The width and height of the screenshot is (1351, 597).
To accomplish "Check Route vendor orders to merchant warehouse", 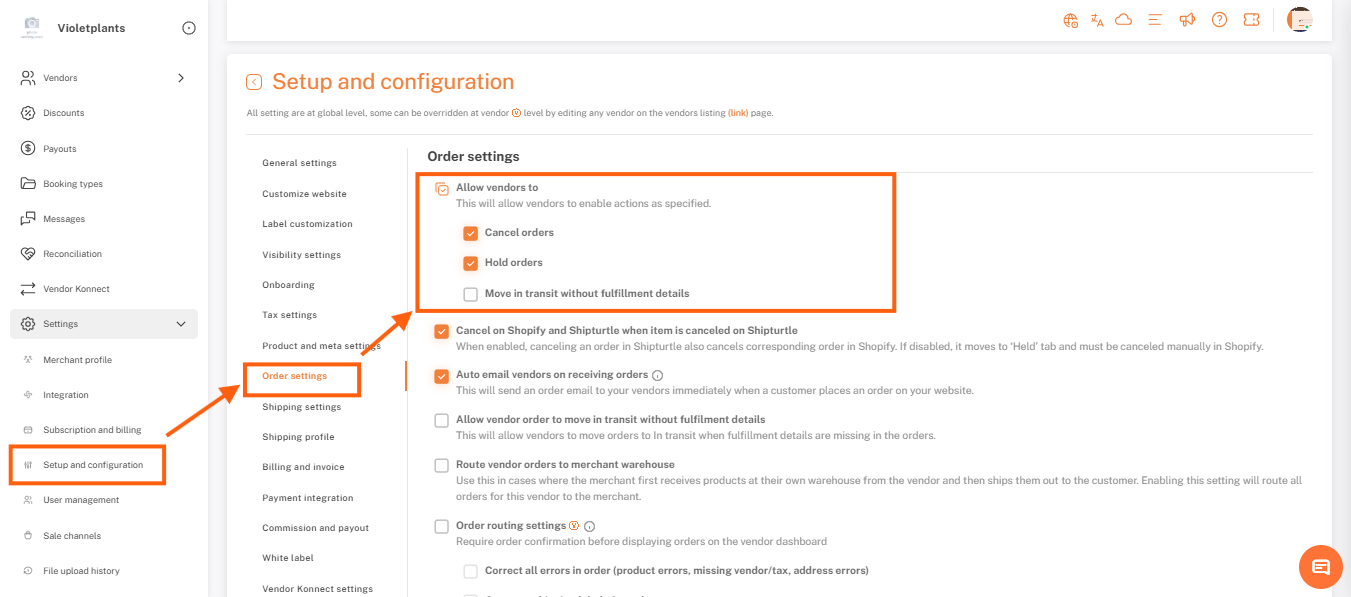I will (x=441, y=465).
